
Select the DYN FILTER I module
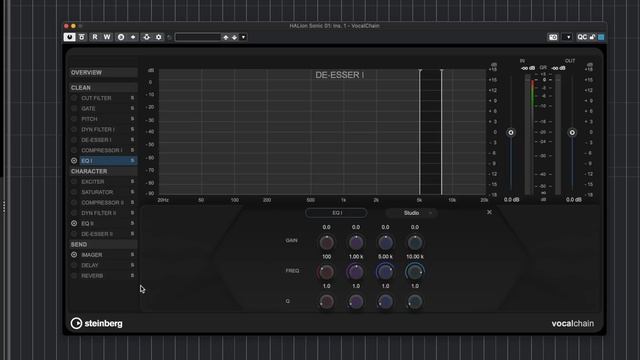(x=98, y=130)
